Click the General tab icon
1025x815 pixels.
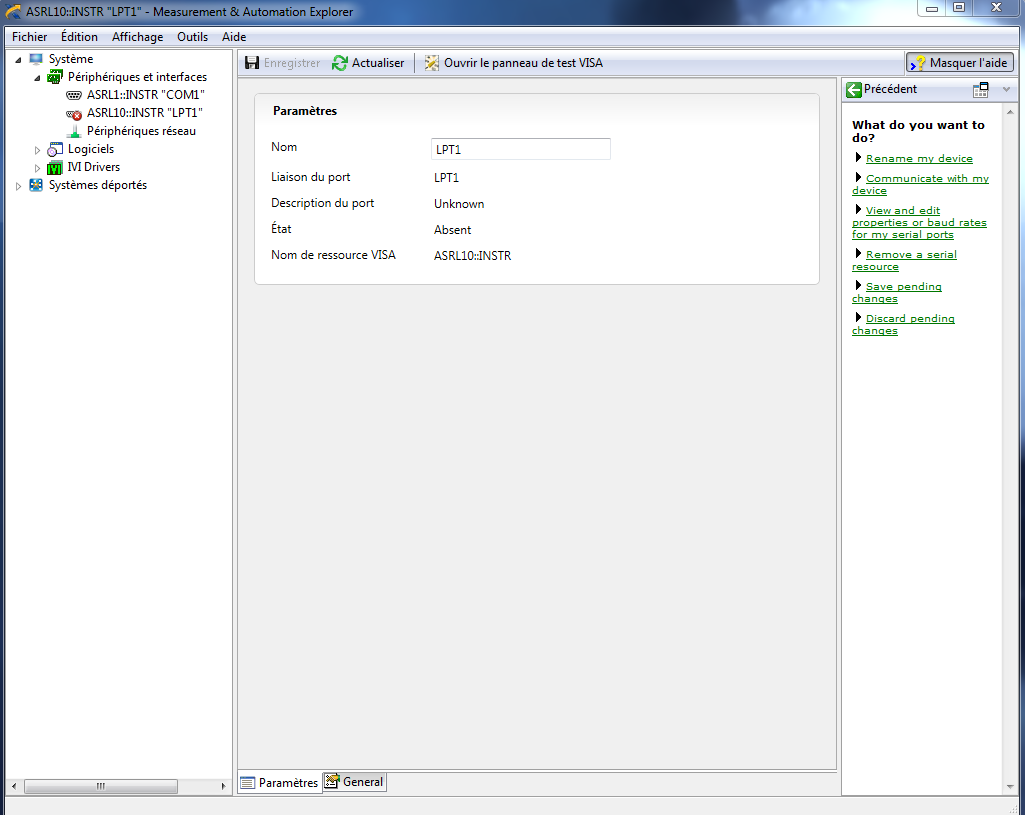[x=332, y=781]
